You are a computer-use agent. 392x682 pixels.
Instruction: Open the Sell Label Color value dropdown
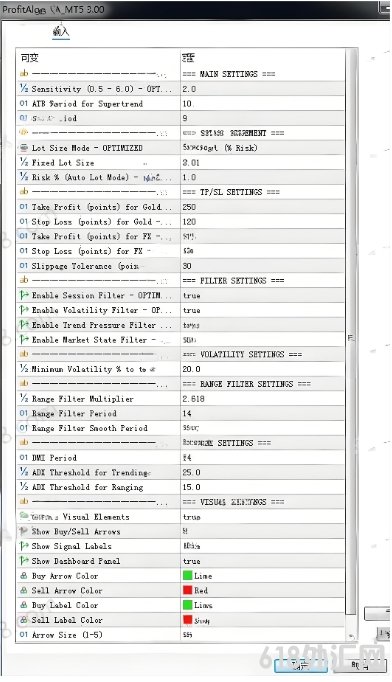[x=262, y=620]
